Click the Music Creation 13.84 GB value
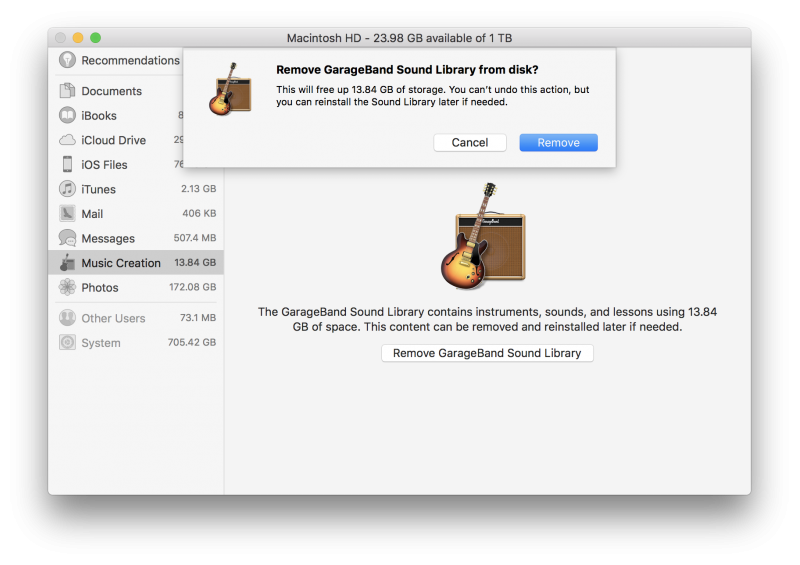 click(x=195, y=262)
